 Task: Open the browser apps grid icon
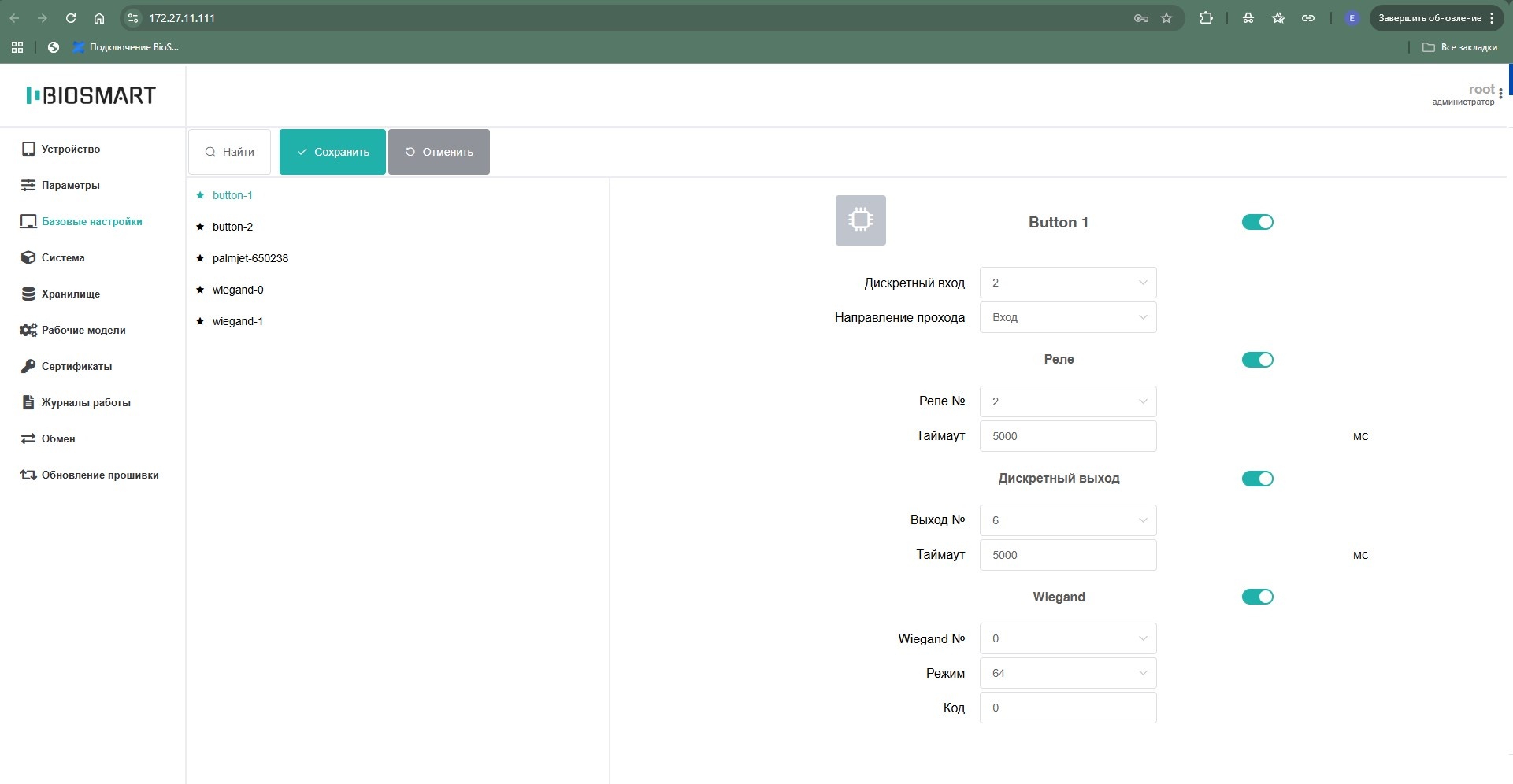pos(17,47)
